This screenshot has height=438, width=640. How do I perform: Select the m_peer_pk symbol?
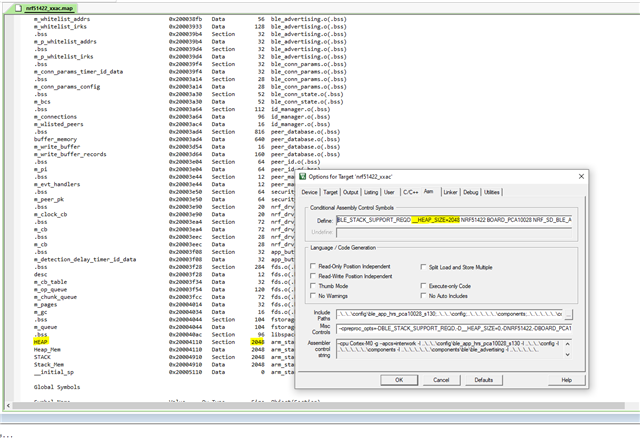pyautogui.click(x=49, y=200)
